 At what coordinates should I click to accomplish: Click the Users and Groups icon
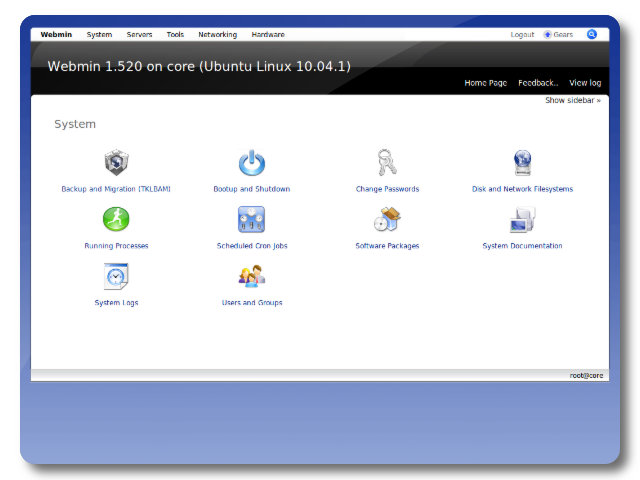coord(251,276)
